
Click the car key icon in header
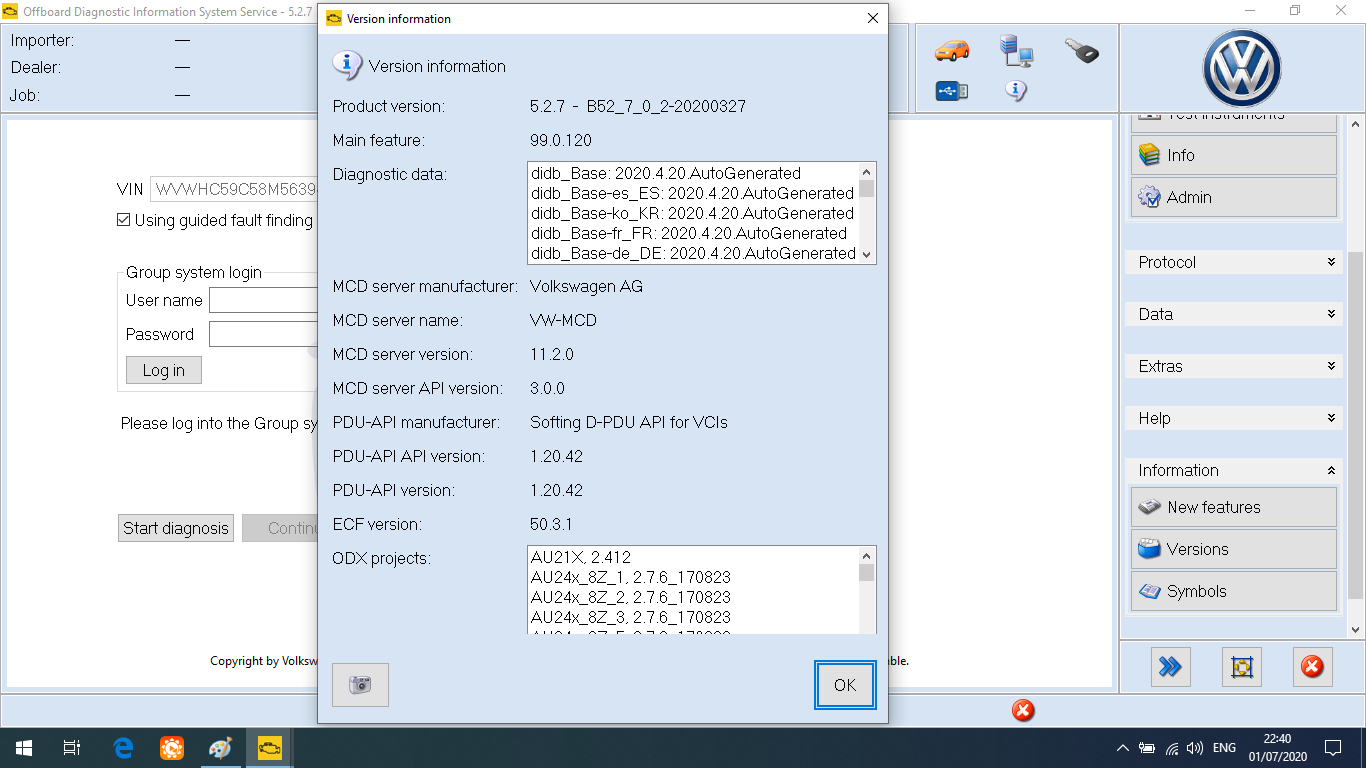click(1081, 50)
